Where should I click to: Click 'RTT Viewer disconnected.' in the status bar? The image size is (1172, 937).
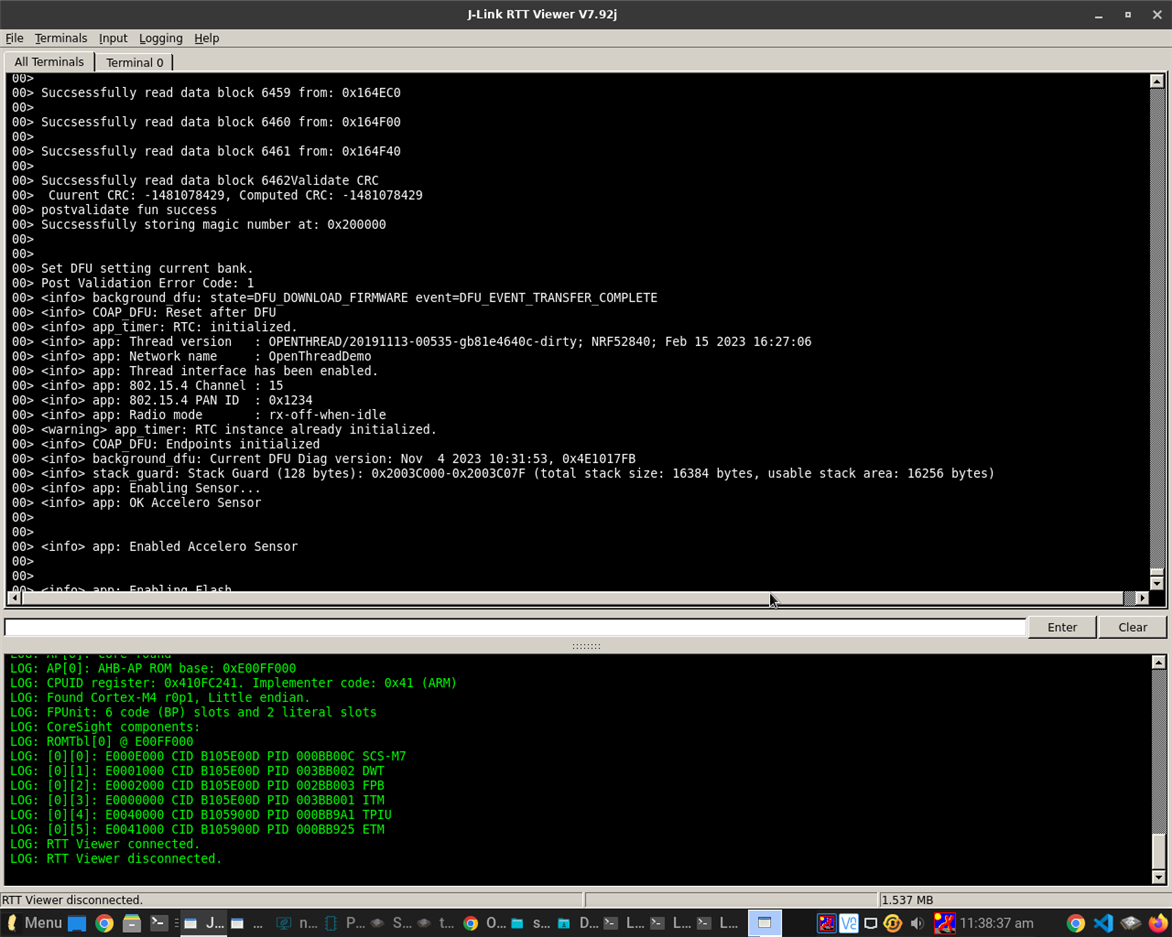tap(72, 900)
